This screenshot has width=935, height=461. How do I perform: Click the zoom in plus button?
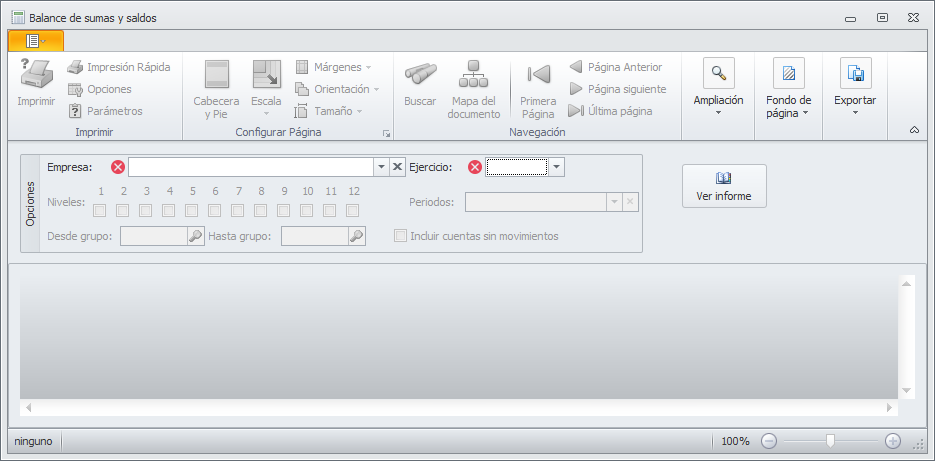893,441
